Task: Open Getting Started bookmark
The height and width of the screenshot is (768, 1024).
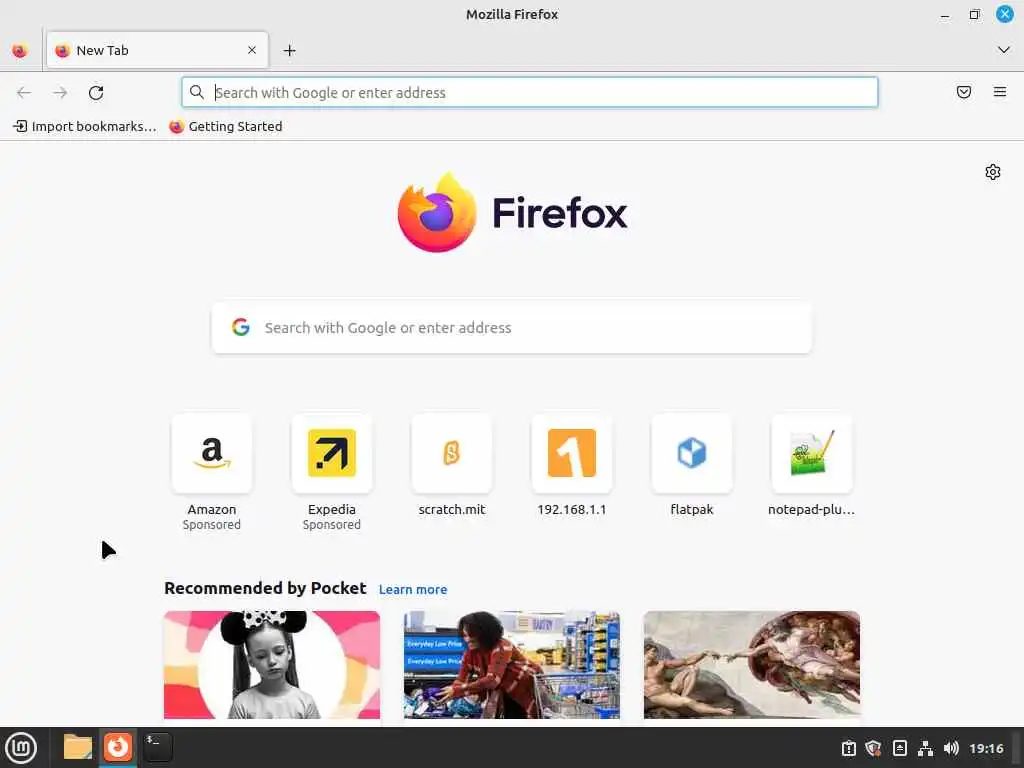Action: pos(226,127)
